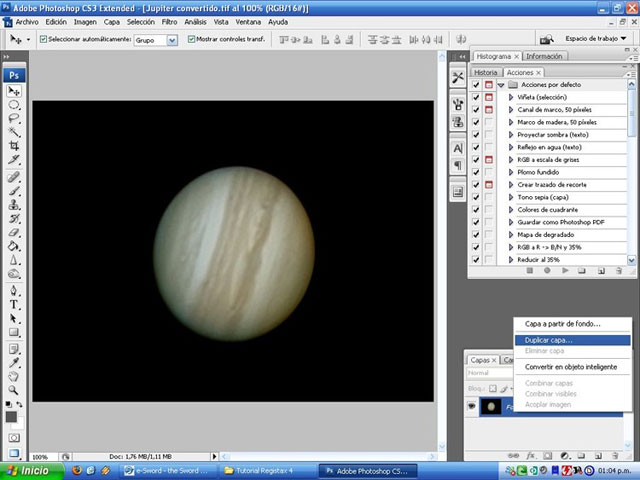Viewport: 640px width, 480px height.
Task: Click the Fondo layer thumbnail
Action: [491, 407]
